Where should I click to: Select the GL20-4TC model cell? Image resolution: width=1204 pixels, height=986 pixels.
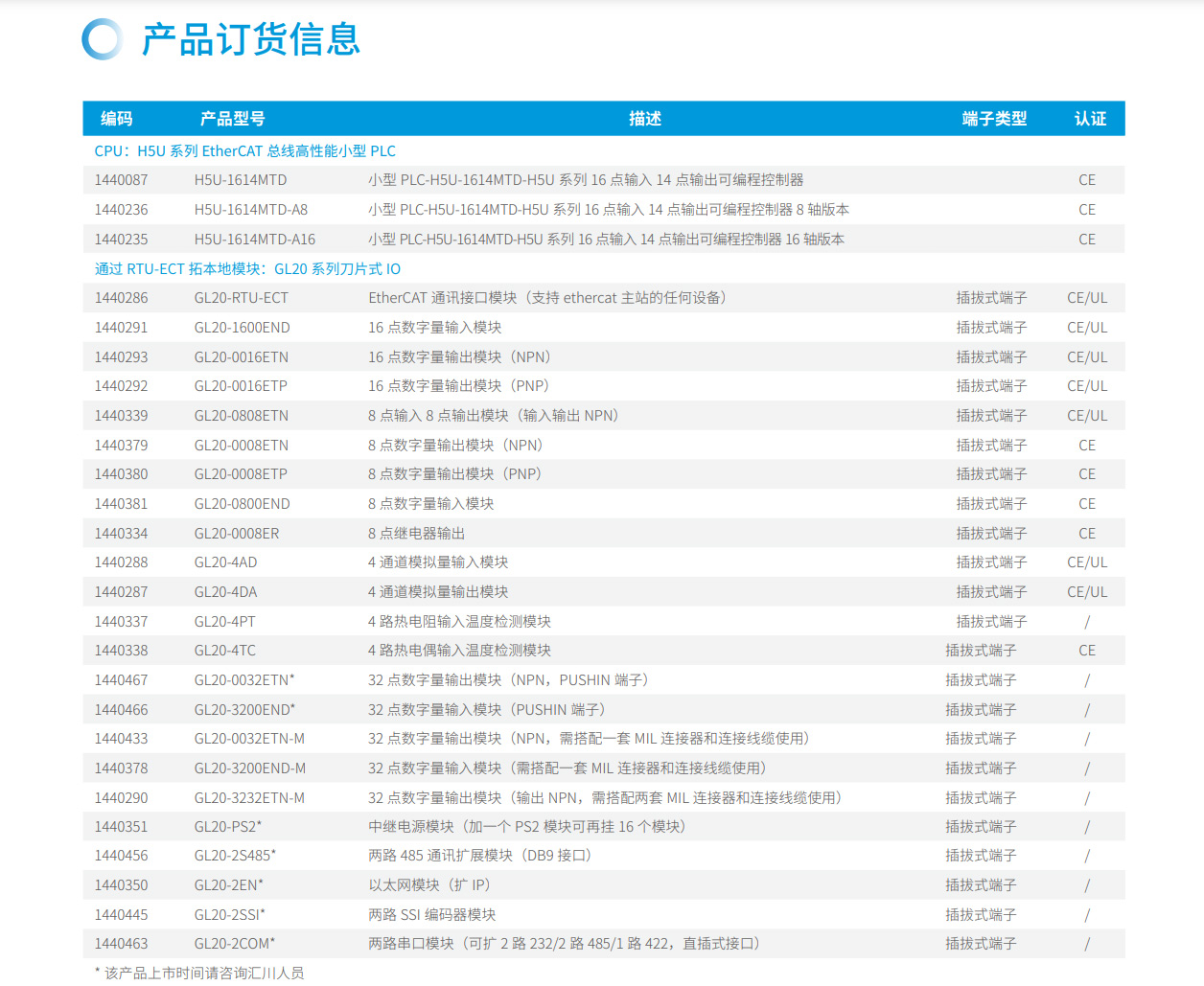[x=224, y=651]
